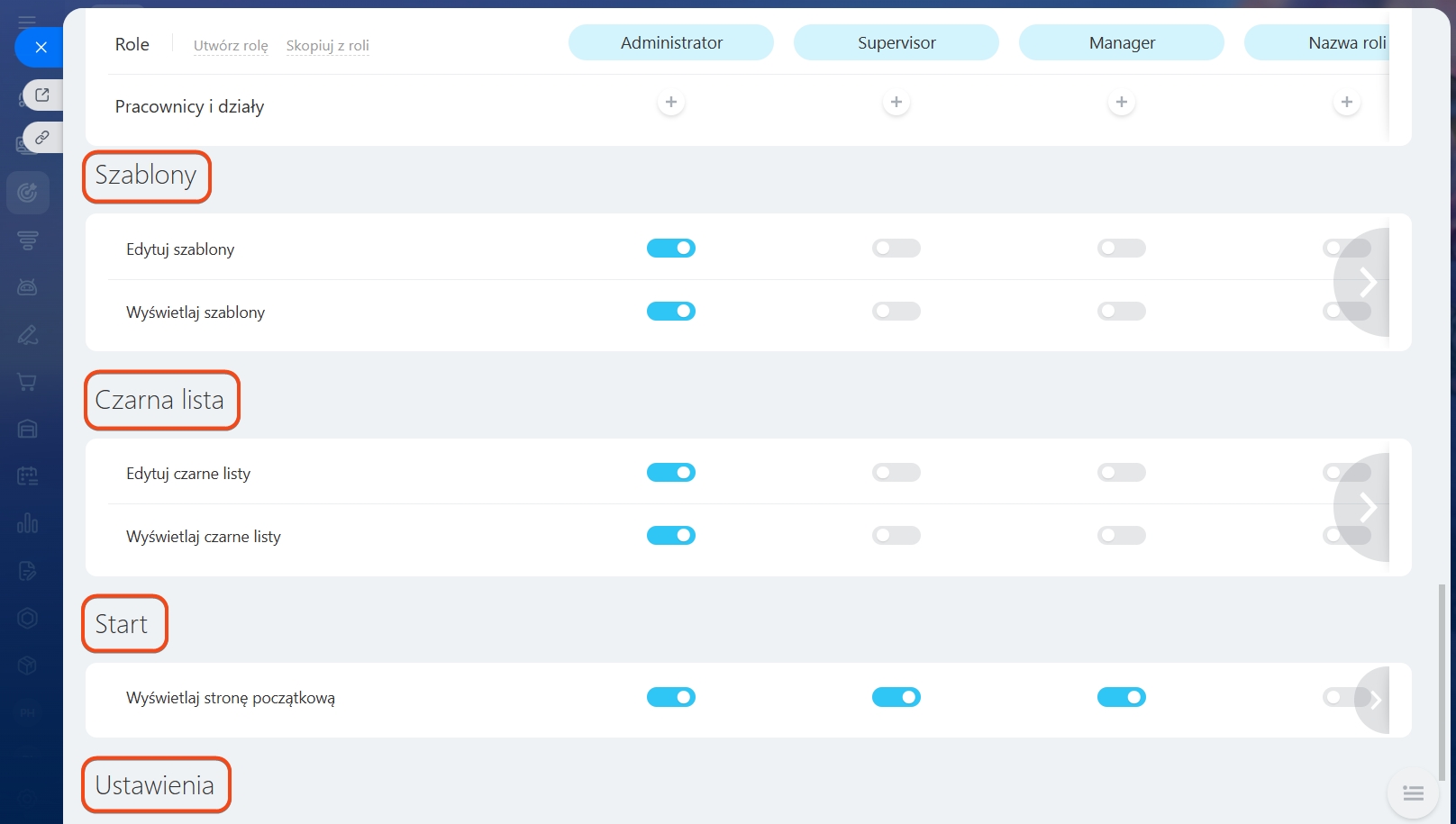The width and height of the screenshot is (1456, 824).
Task: Enable Wyświetlaj szablony for Manager
Action: coord(1122,311)
